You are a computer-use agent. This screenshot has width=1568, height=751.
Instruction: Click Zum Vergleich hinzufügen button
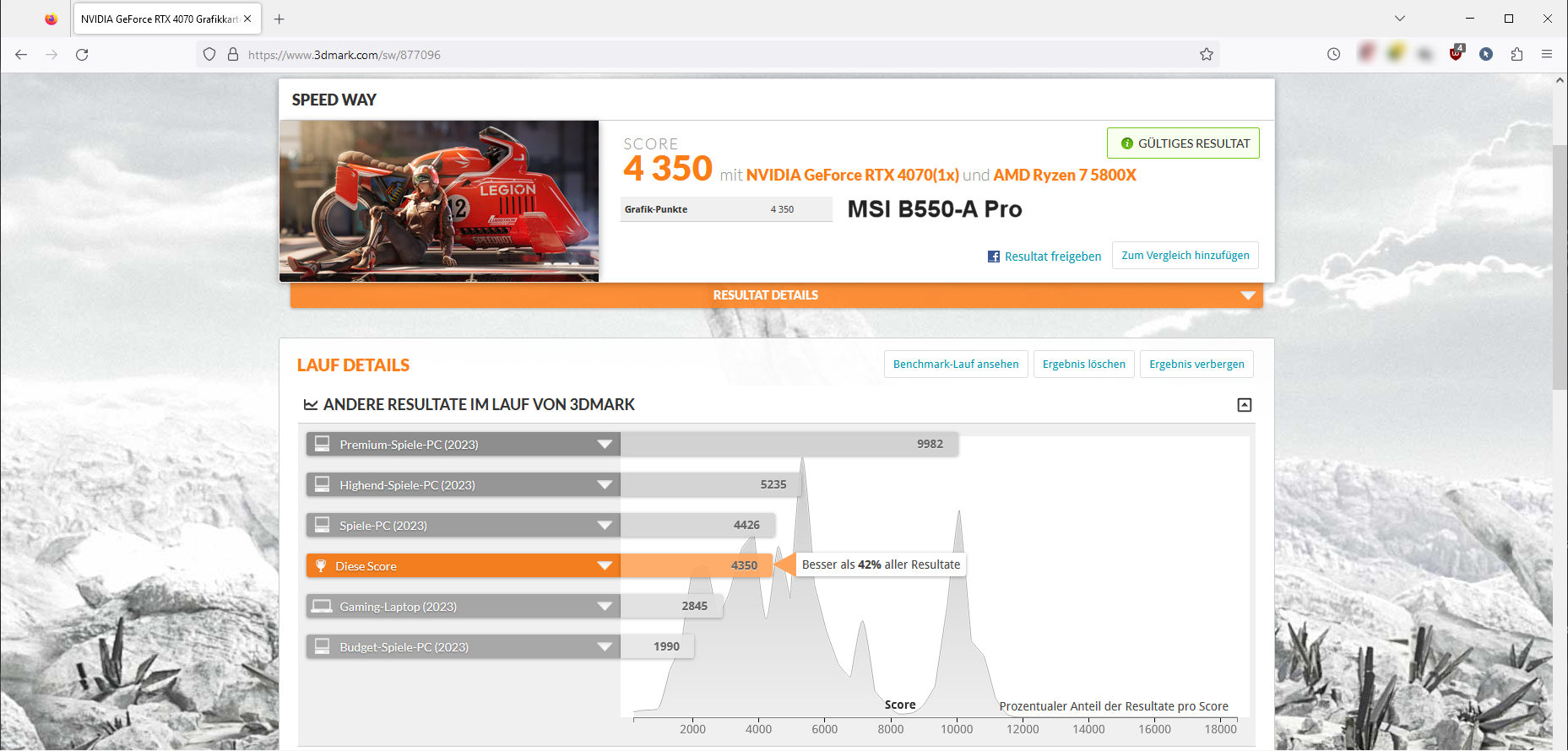coord(1185,256)
